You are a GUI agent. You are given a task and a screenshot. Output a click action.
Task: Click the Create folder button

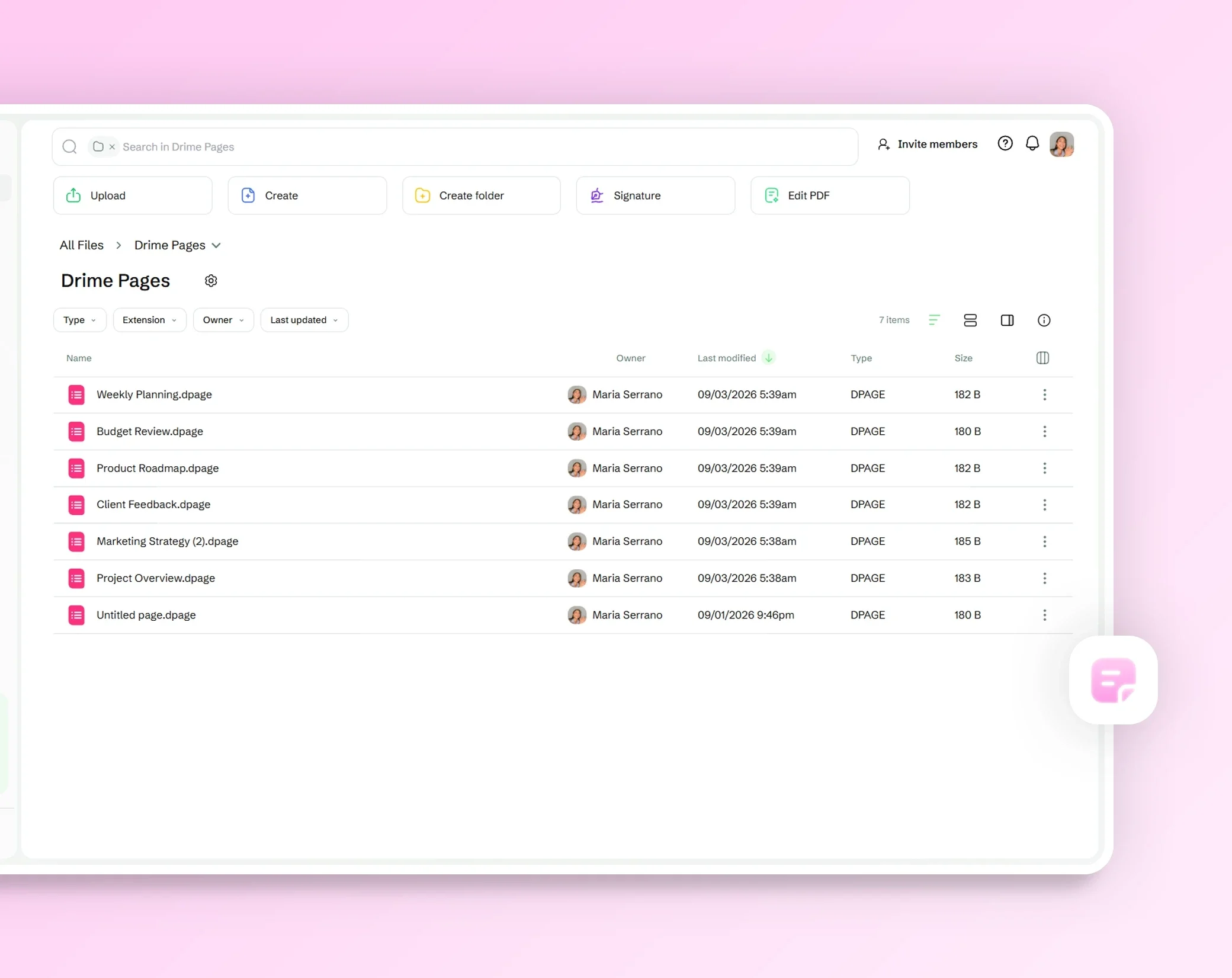pyautogui.click(x=481, y=195)
